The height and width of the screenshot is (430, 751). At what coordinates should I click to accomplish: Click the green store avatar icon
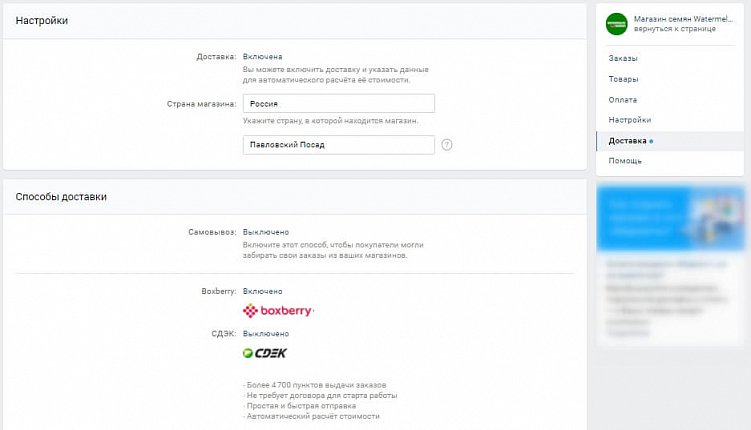617,24
